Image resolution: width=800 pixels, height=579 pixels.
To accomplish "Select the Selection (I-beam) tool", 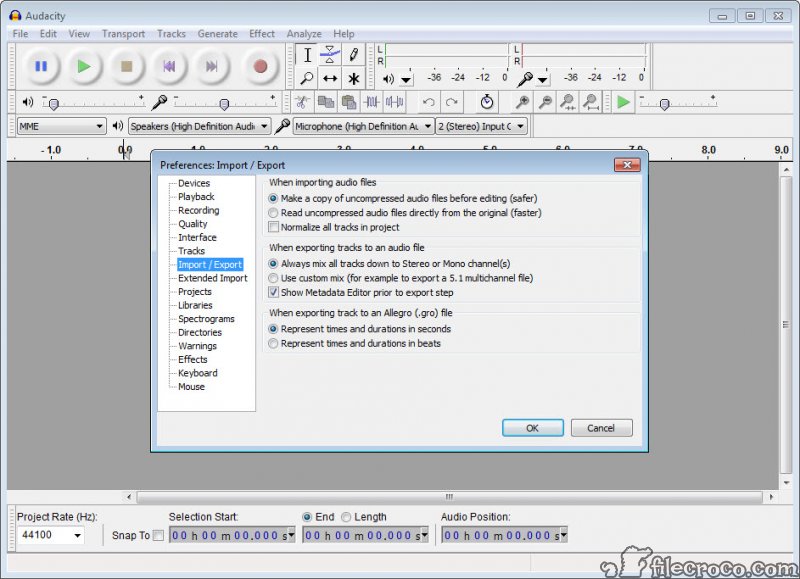I will pos(307,55).
